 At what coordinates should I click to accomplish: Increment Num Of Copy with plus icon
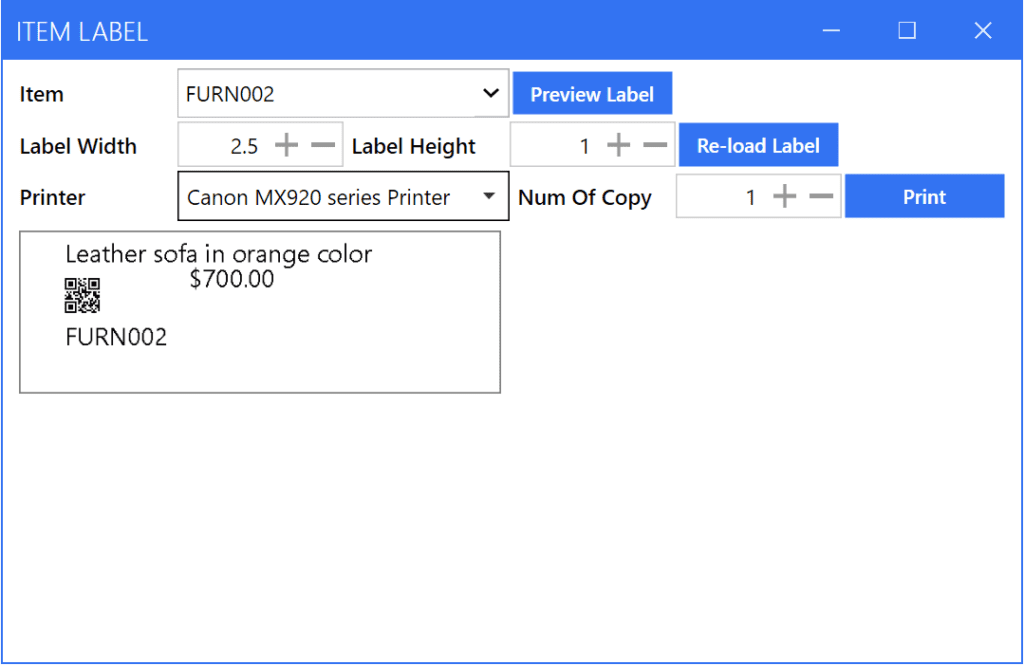[785, 197]
